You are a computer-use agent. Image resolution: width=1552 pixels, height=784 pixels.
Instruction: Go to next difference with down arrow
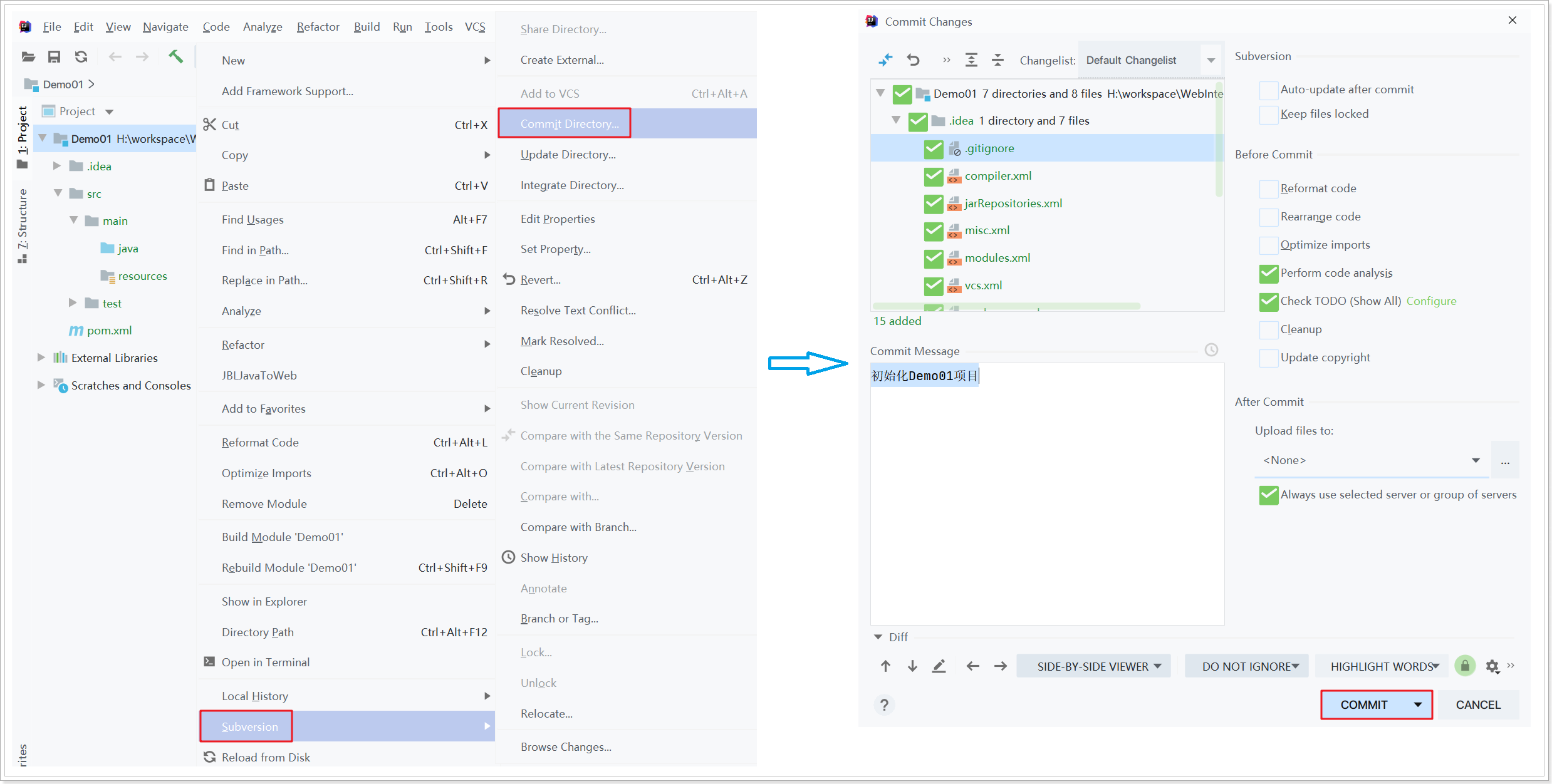point(912,666)
